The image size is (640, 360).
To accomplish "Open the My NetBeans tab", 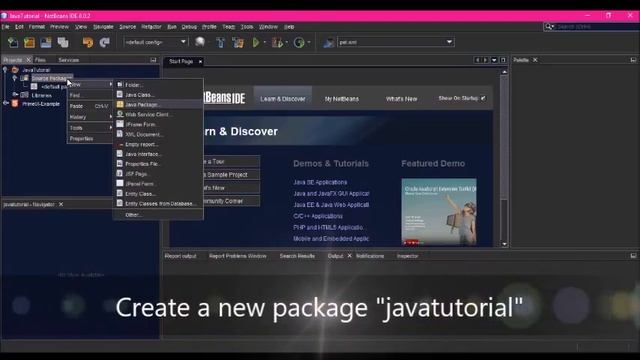I will tap(342, 99).
